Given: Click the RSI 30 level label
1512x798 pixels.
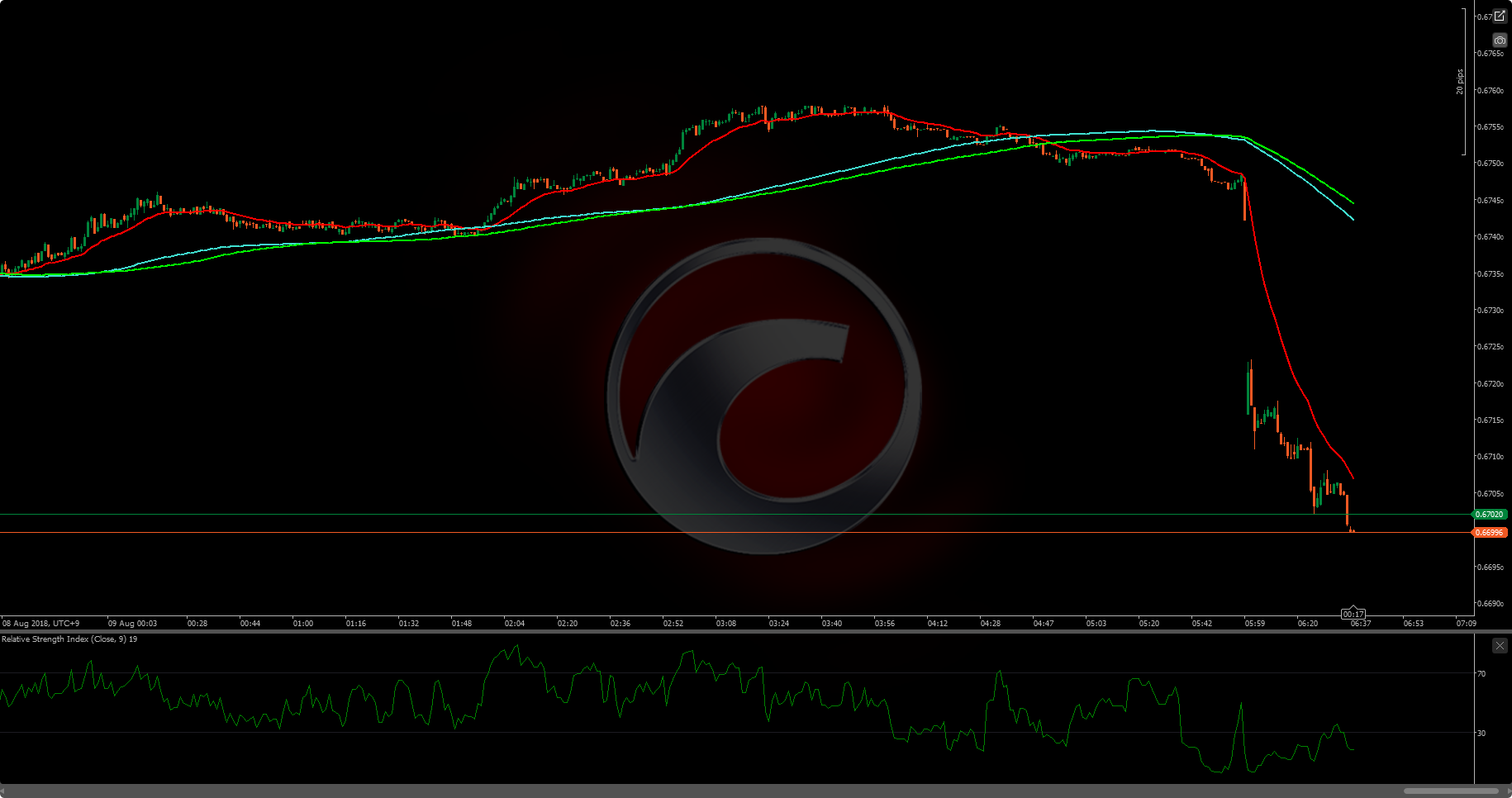Looking at the screenshot, I should 1481,734.
